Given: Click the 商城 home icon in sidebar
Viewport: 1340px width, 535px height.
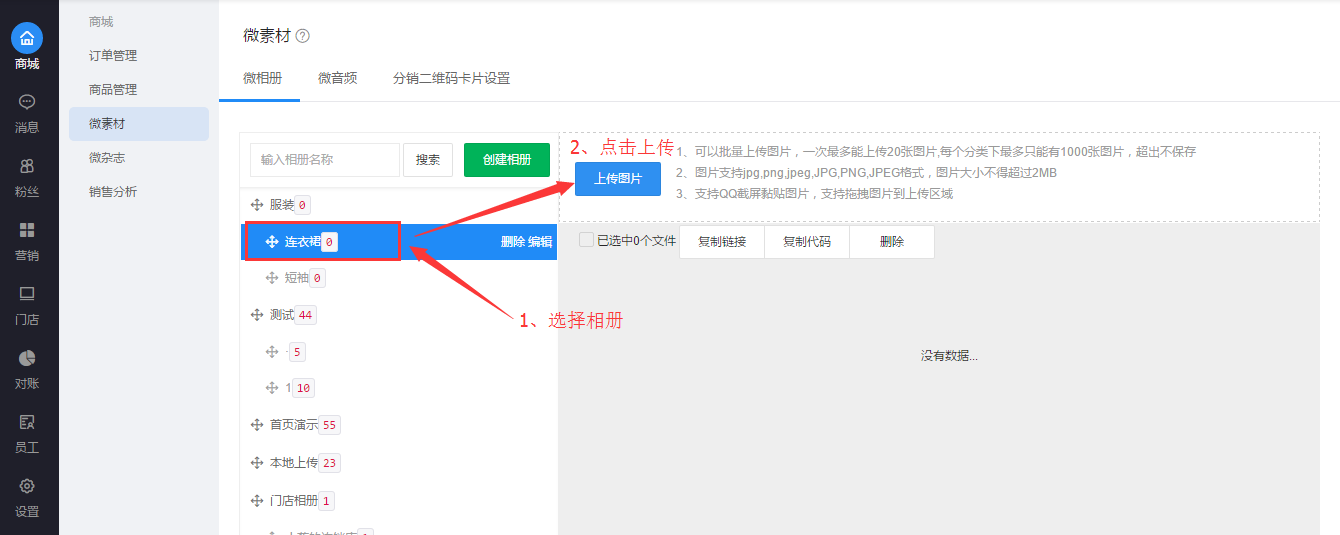Looking at the screenshot, I should coord(27,39).
